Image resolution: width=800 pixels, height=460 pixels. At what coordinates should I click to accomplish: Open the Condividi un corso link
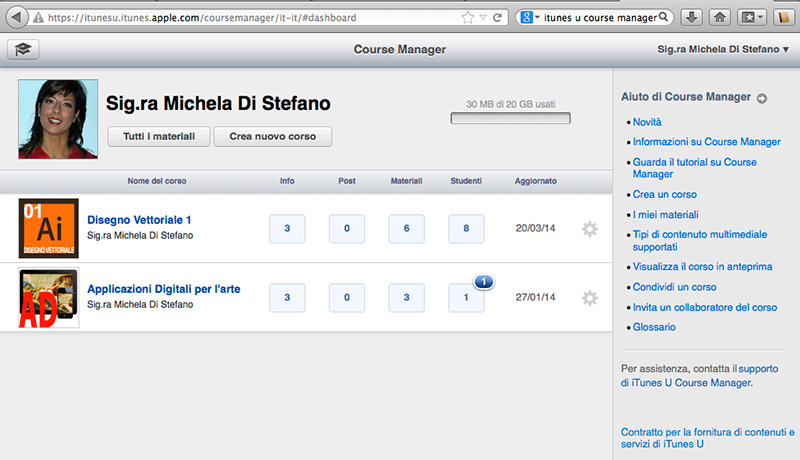pyautogui.click(x=674, y=287)
